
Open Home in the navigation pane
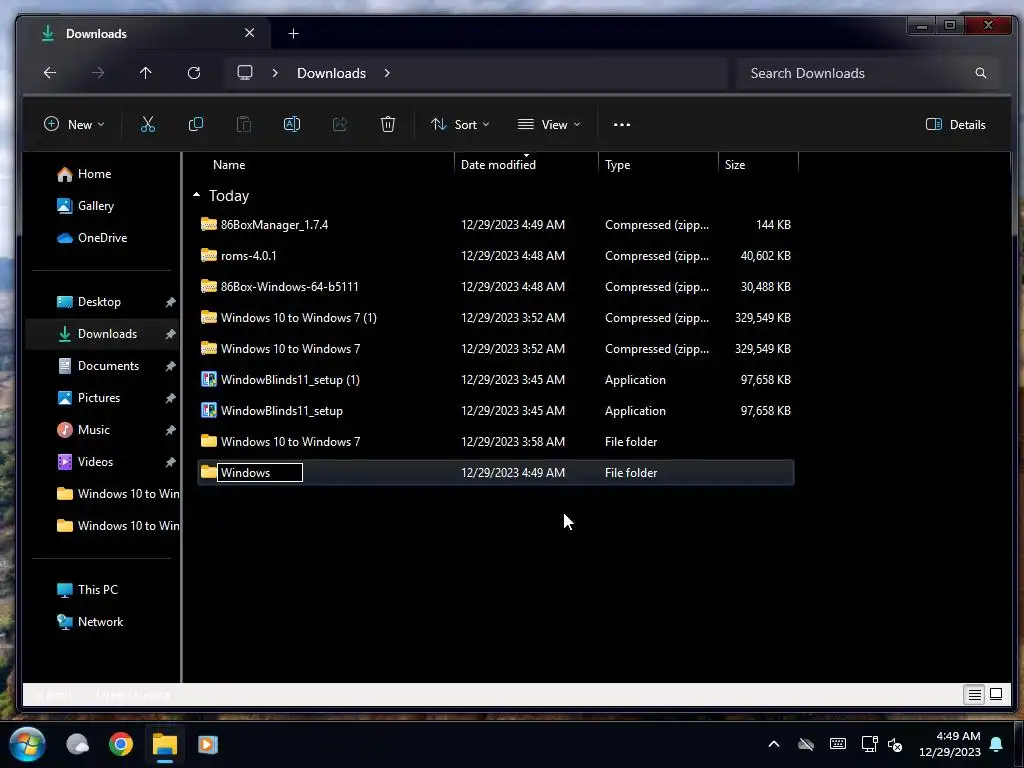coord(94,174)
